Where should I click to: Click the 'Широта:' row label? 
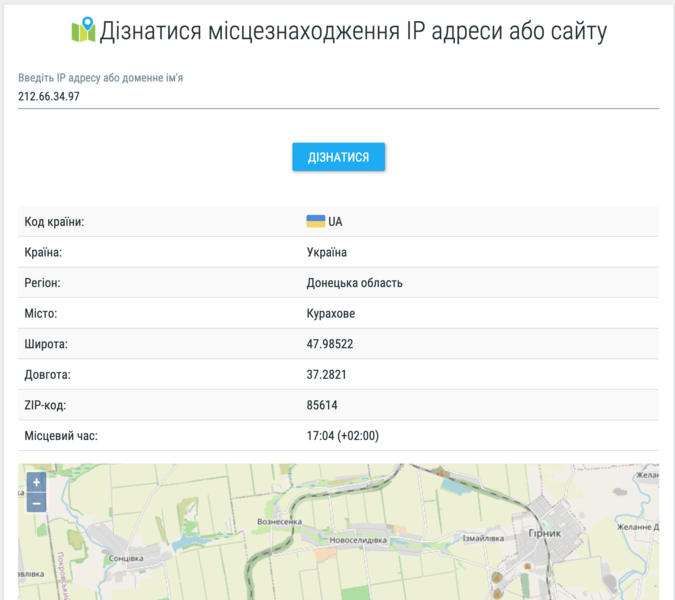tap(46, 344)
